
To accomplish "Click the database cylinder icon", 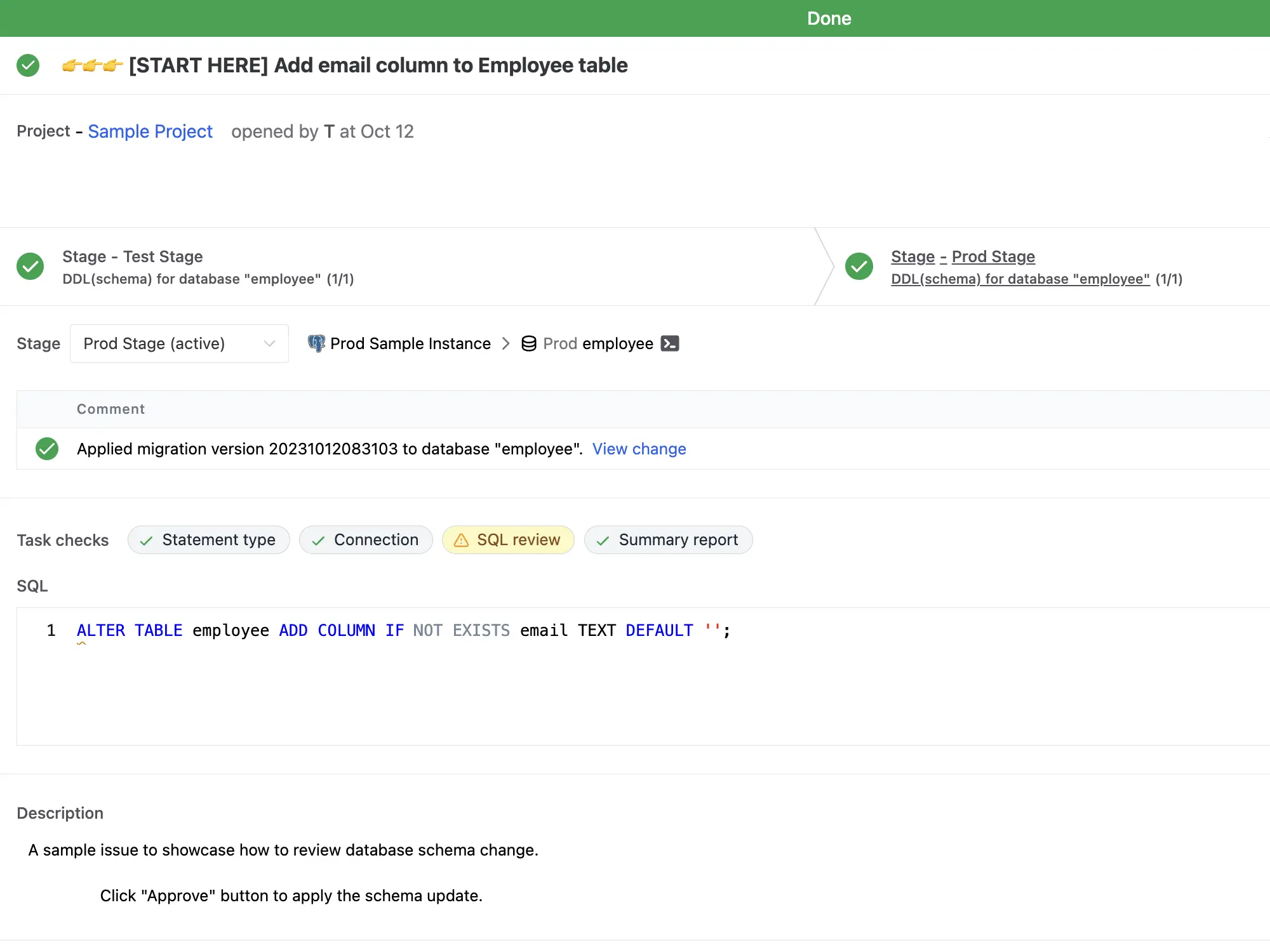I will pyautogui.click(x=528, y=343).
